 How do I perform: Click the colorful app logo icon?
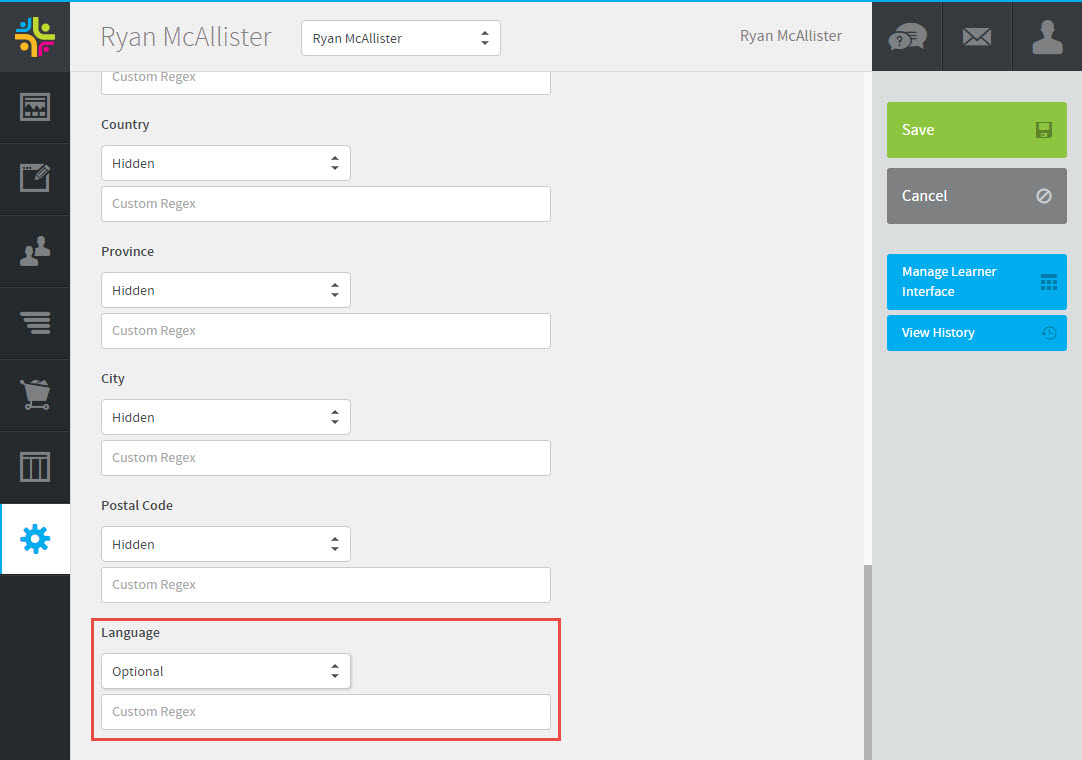pos(35,37)
